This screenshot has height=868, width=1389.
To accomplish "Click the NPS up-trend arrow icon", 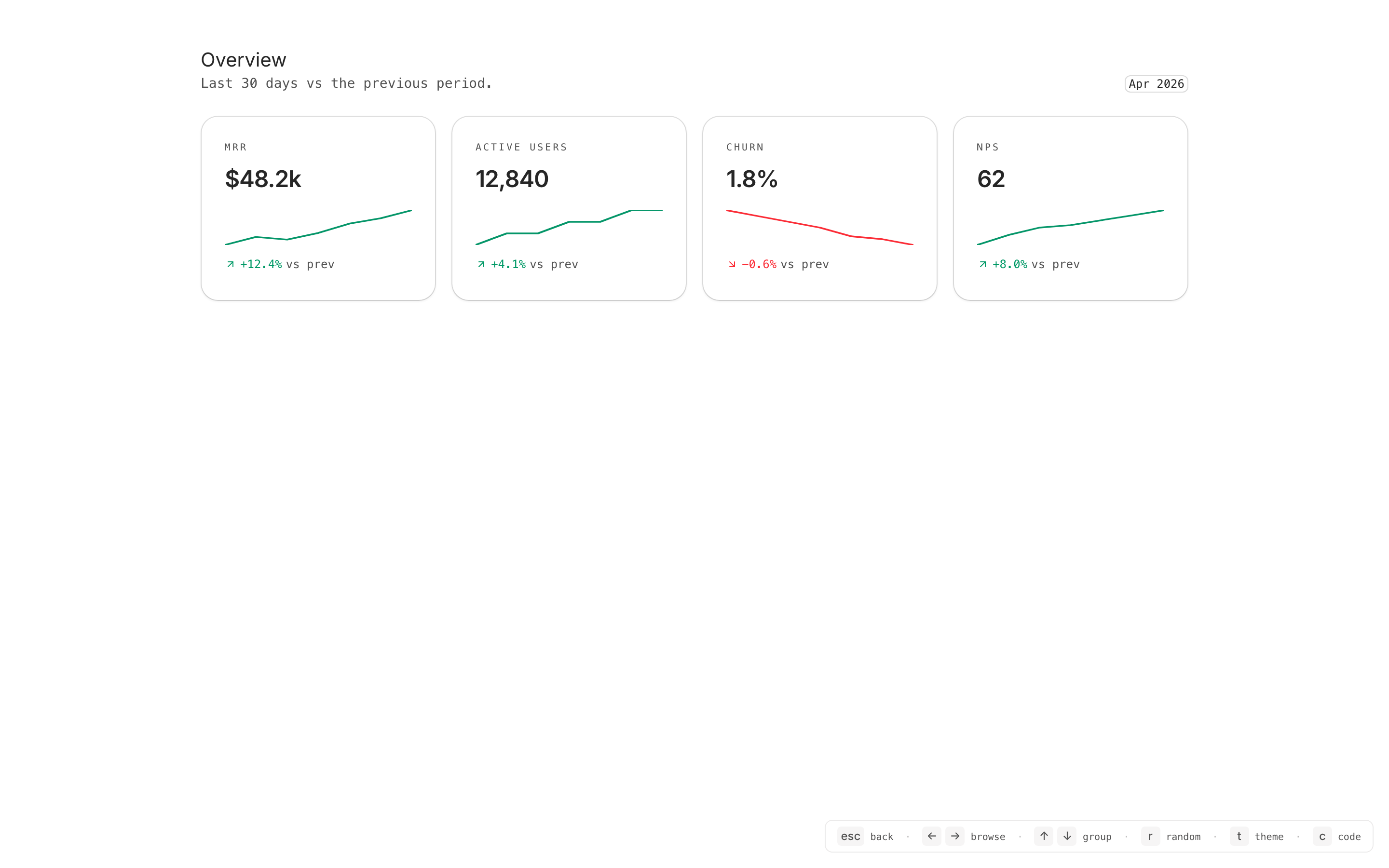I will point(982,264).
